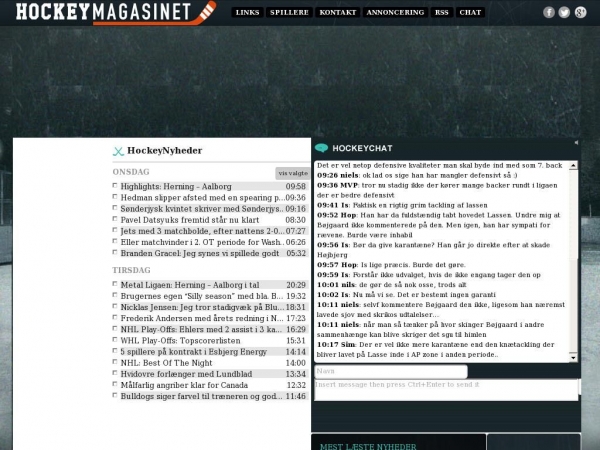This screenshot has height=450, width=600.
Task: Open 'Målfarlig angriber klar for Canada' article
Action: (x=184, y=385)
